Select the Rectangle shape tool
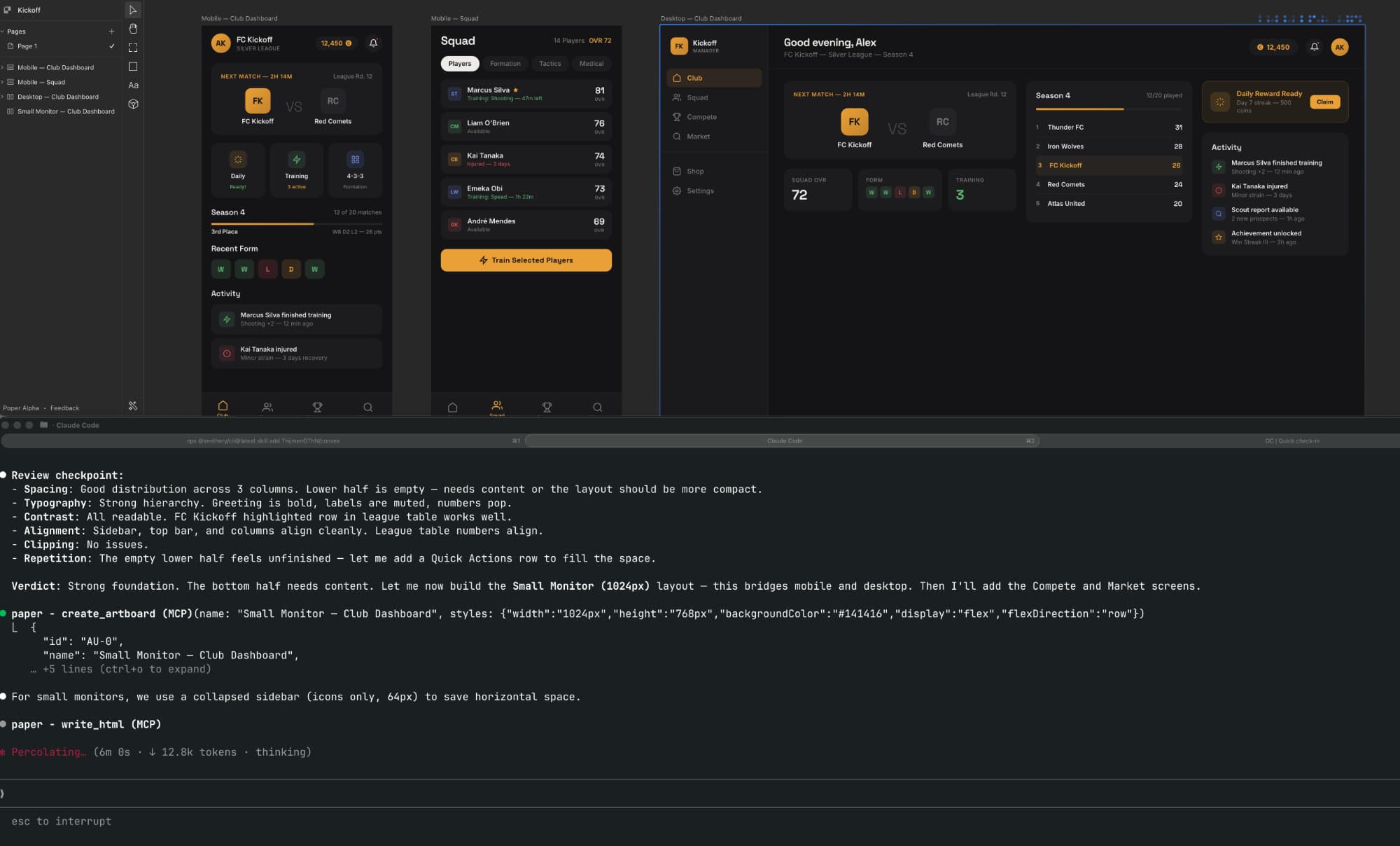Viewport: 1400px width, 846px height. [133, 67]
